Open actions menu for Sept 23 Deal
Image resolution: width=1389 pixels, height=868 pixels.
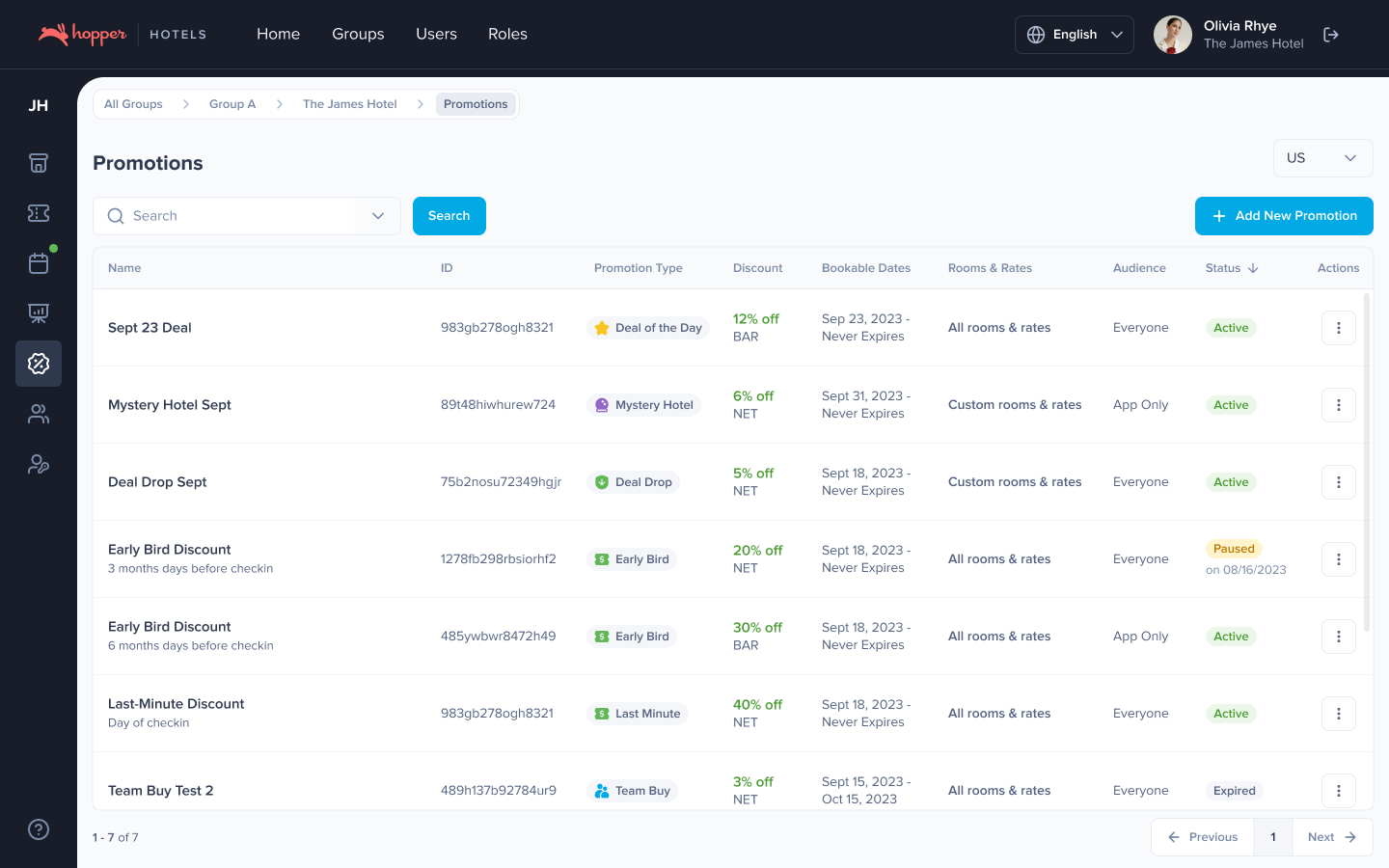[1338, 328]
